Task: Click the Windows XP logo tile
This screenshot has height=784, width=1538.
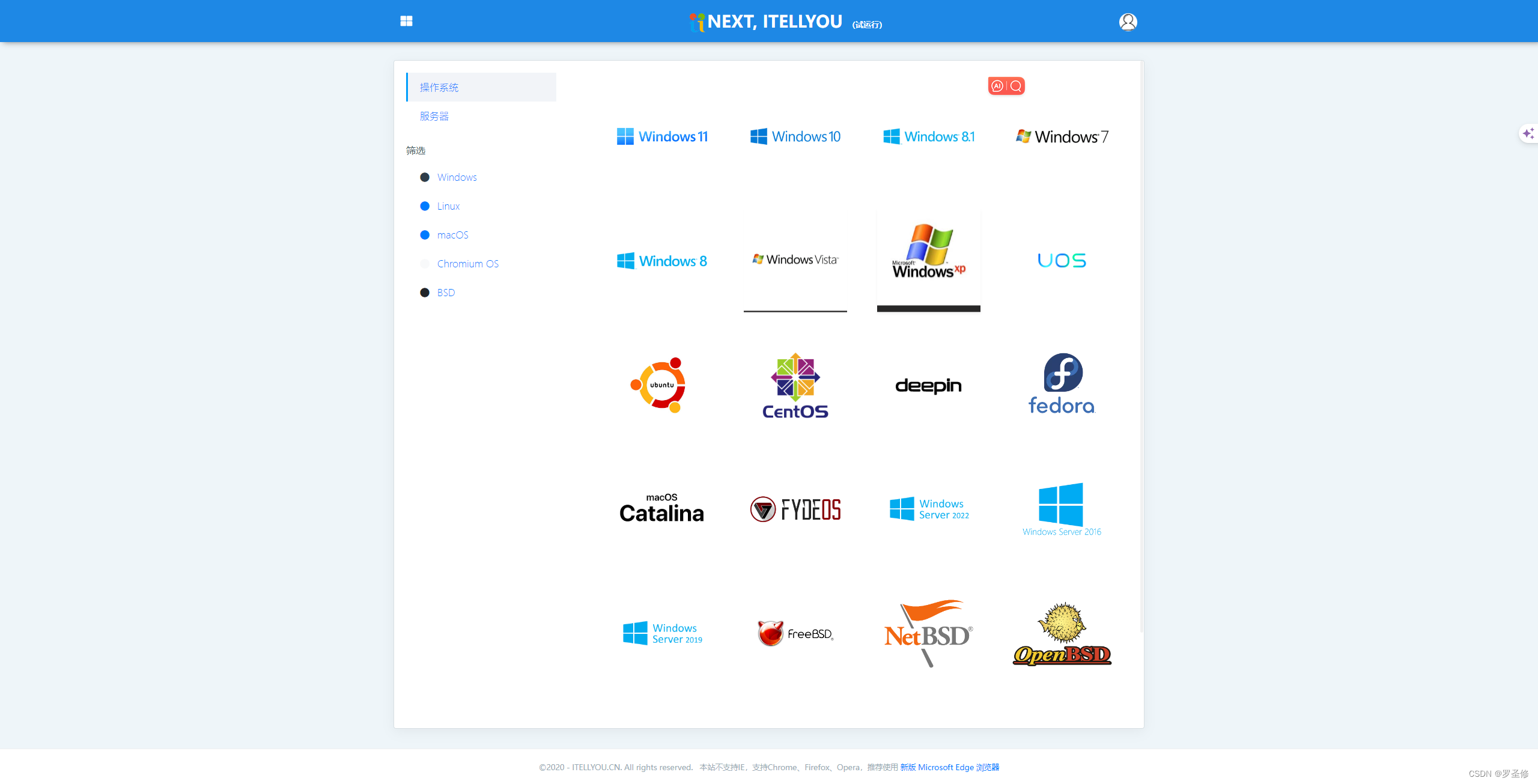Action: pos(928,252)
